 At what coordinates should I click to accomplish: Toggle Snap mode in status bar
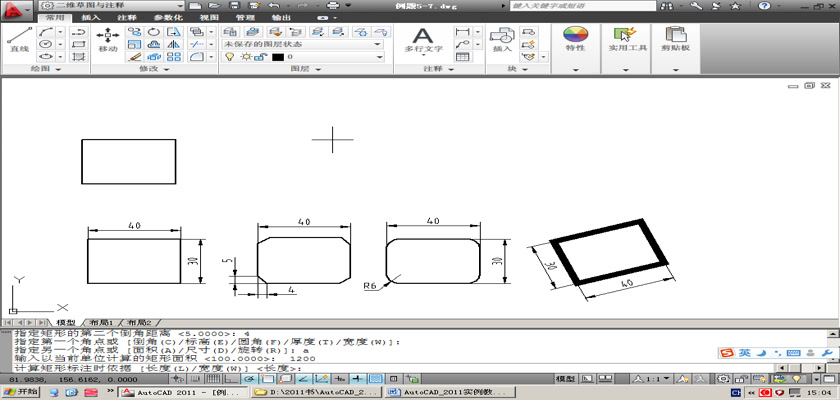(195, 379)
